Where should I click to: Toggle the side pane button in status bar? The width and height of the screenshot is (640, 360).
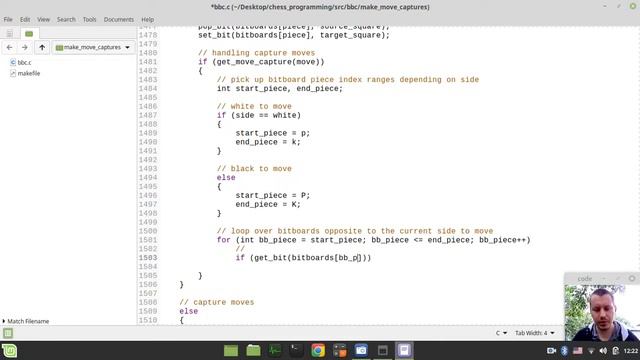coord(8,333)
